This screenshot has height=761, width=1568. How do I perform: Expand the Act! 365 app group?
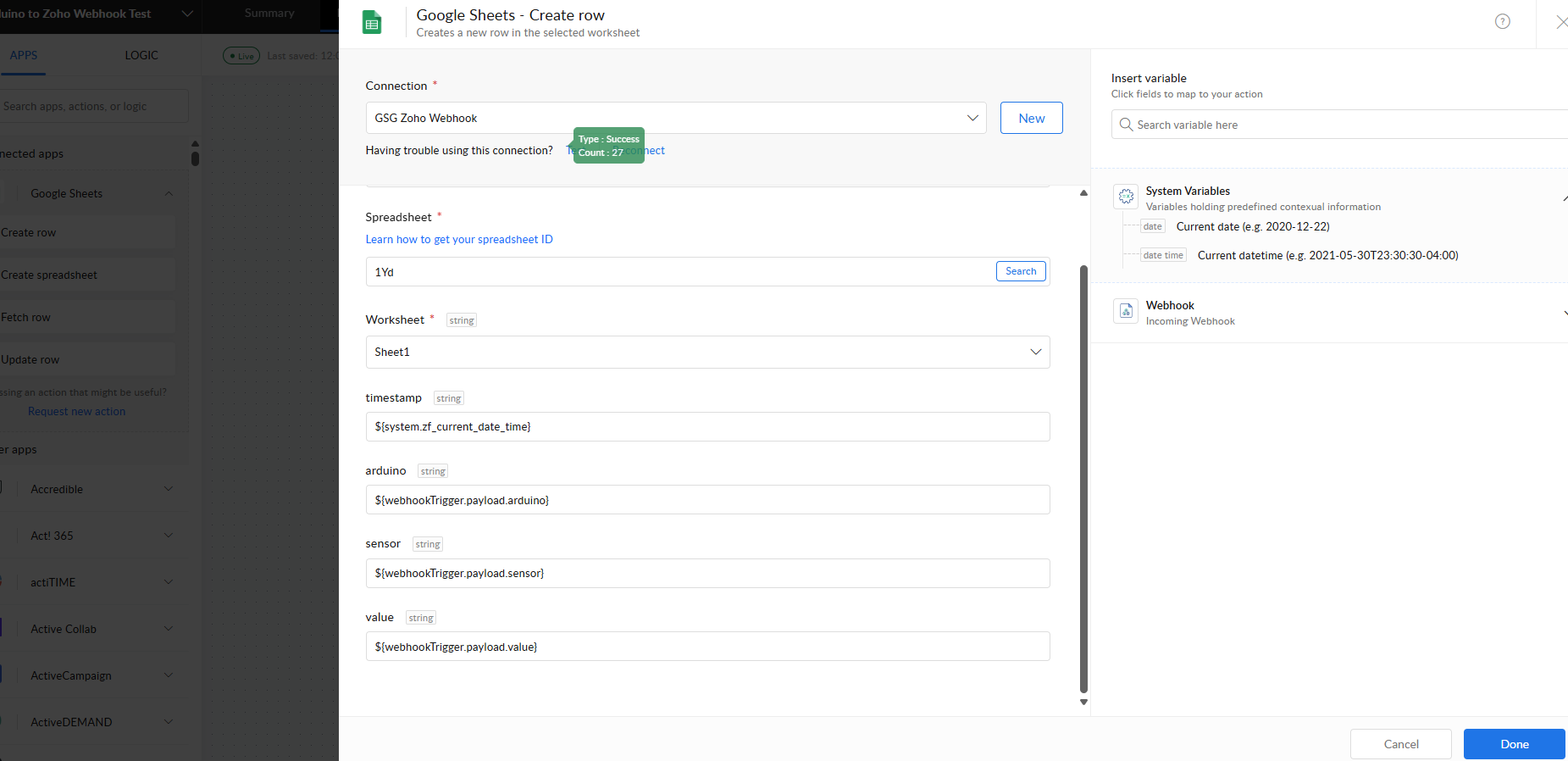pos(169,536)
